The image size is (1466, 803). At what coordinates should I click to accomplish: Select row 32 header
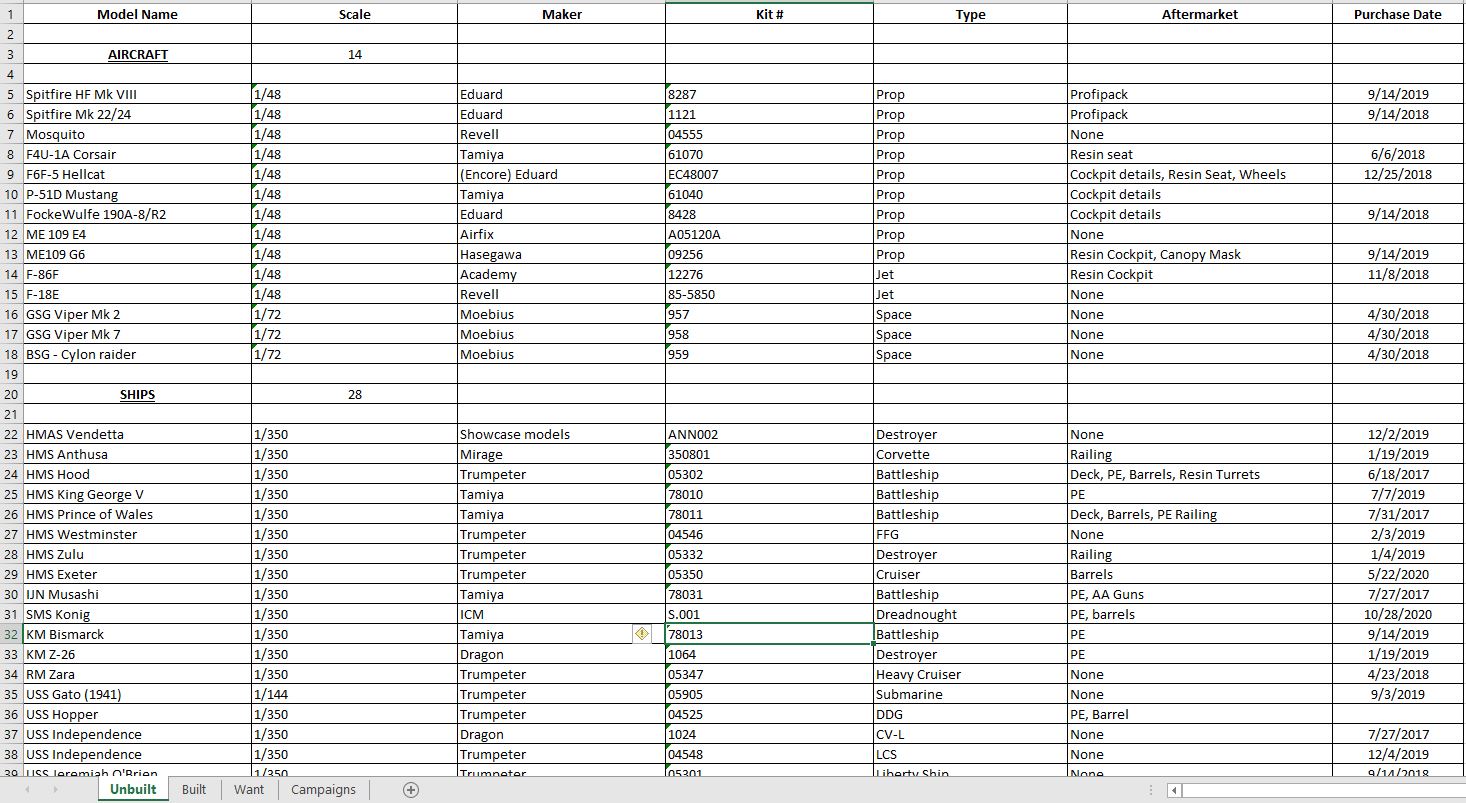[11, 634]
